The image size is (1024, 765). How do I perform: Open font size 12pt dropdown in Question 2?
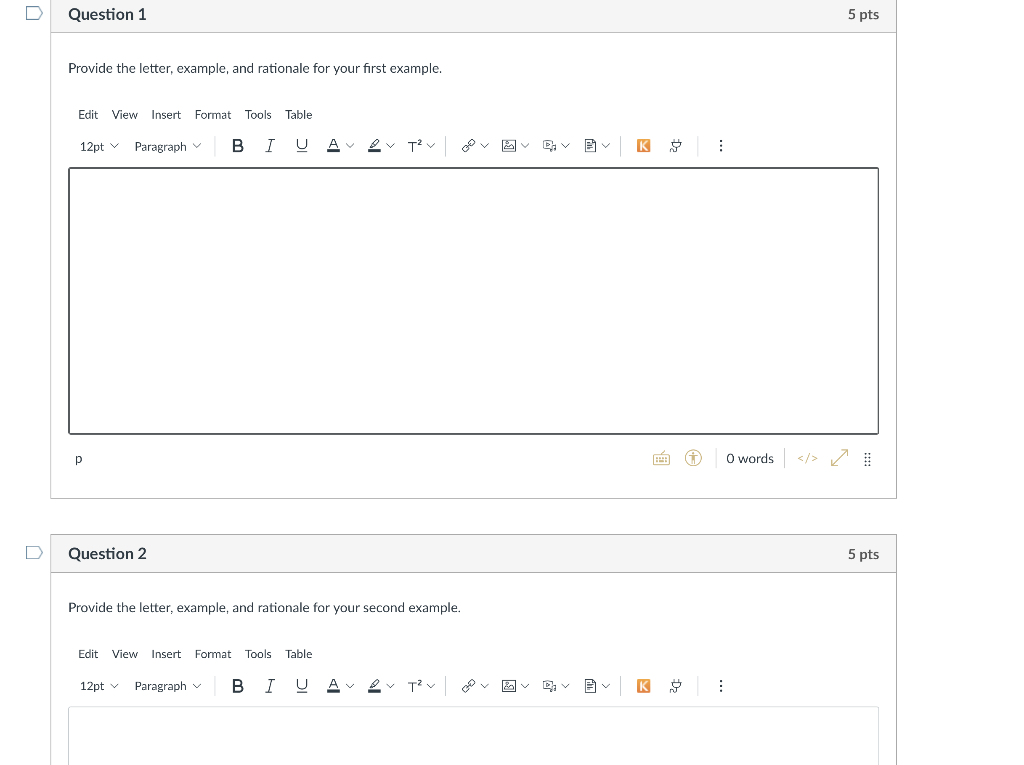click(99, 686)
